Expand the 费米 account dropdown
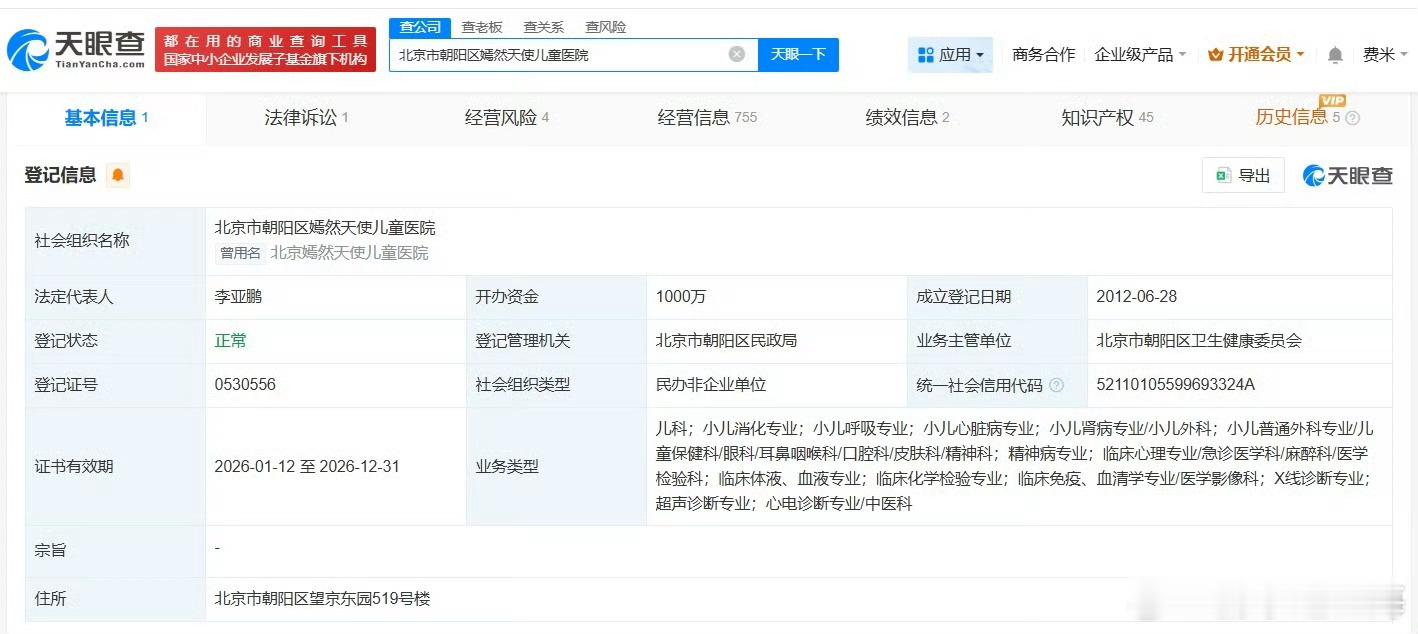The height and width of the screenshot is (634, 1418). (1385, 55)
